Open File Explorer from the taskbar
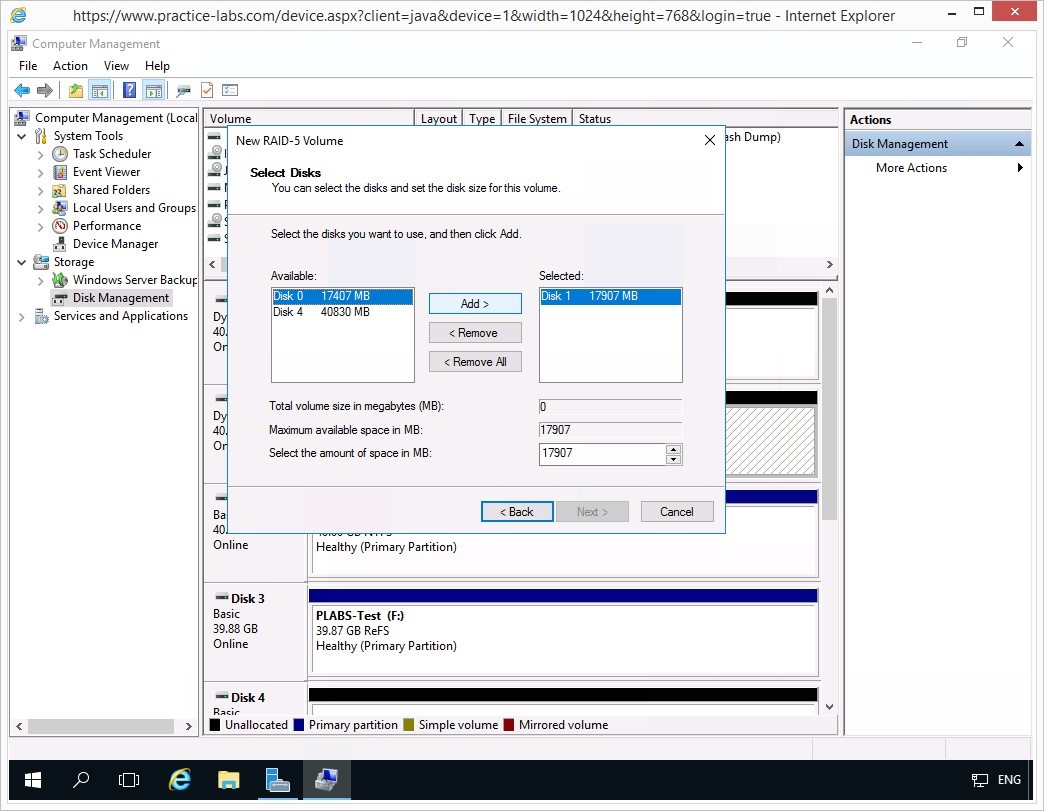1044x811 pixels. (229, 780)
